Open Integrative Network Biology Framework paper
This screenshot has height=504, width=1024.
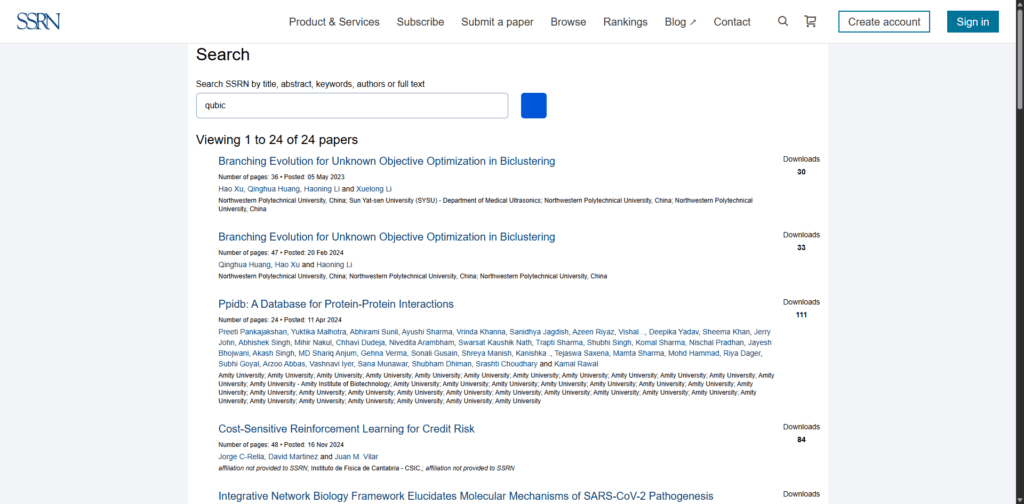tap(466, 496)
